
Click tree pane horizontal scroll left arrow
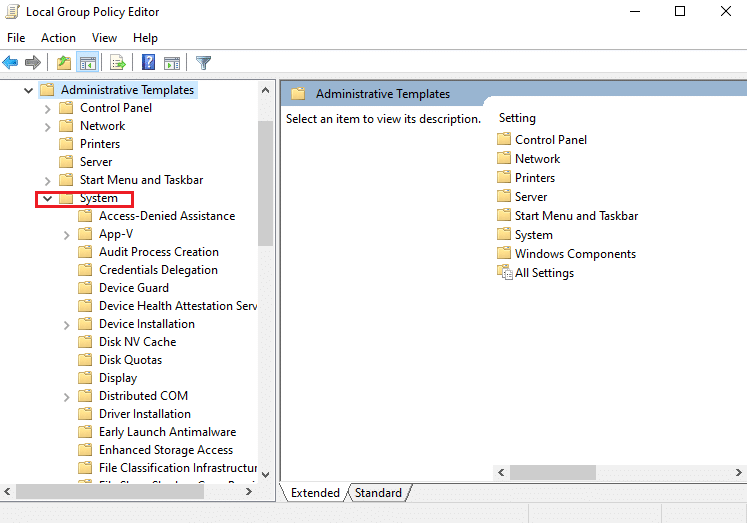click(7, 492)
